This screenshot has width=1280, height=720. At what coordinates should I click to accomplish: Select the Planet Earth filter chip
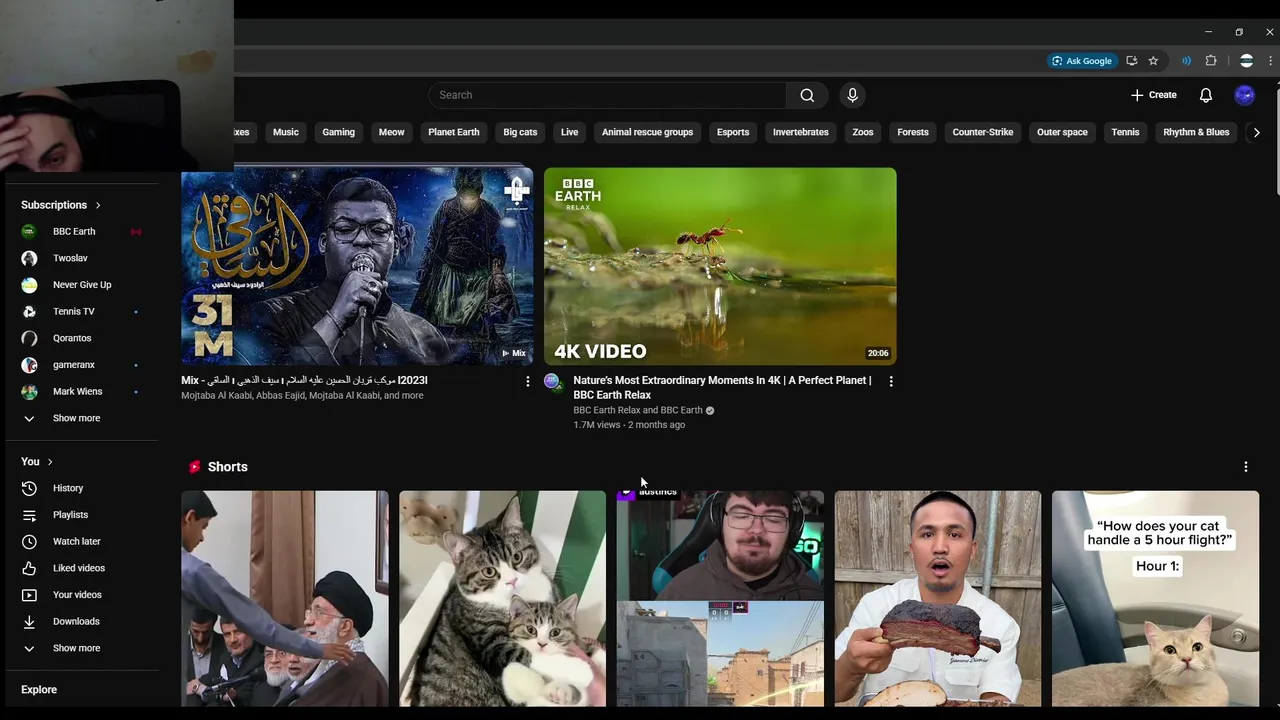pos(454,132)
